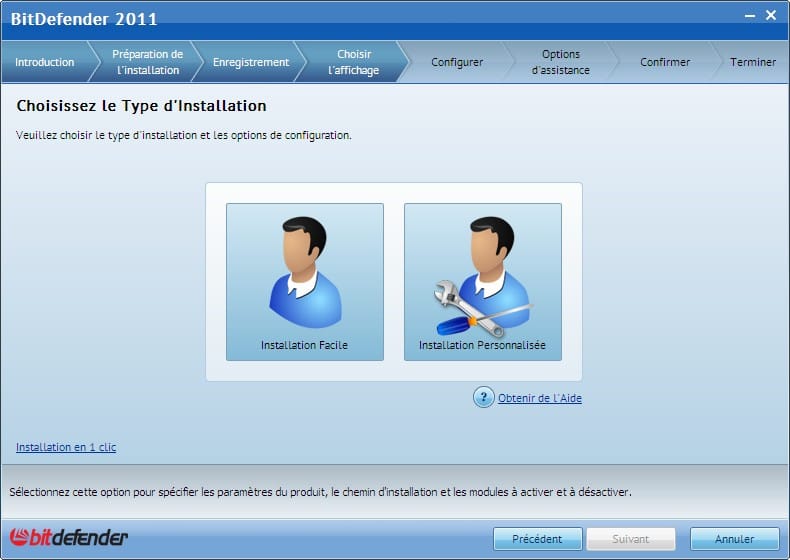Viewport: 790px width, 560px height.
Task: Select the Enregistrement step tab
Action: pyautogui.click(x=251, y=62)
